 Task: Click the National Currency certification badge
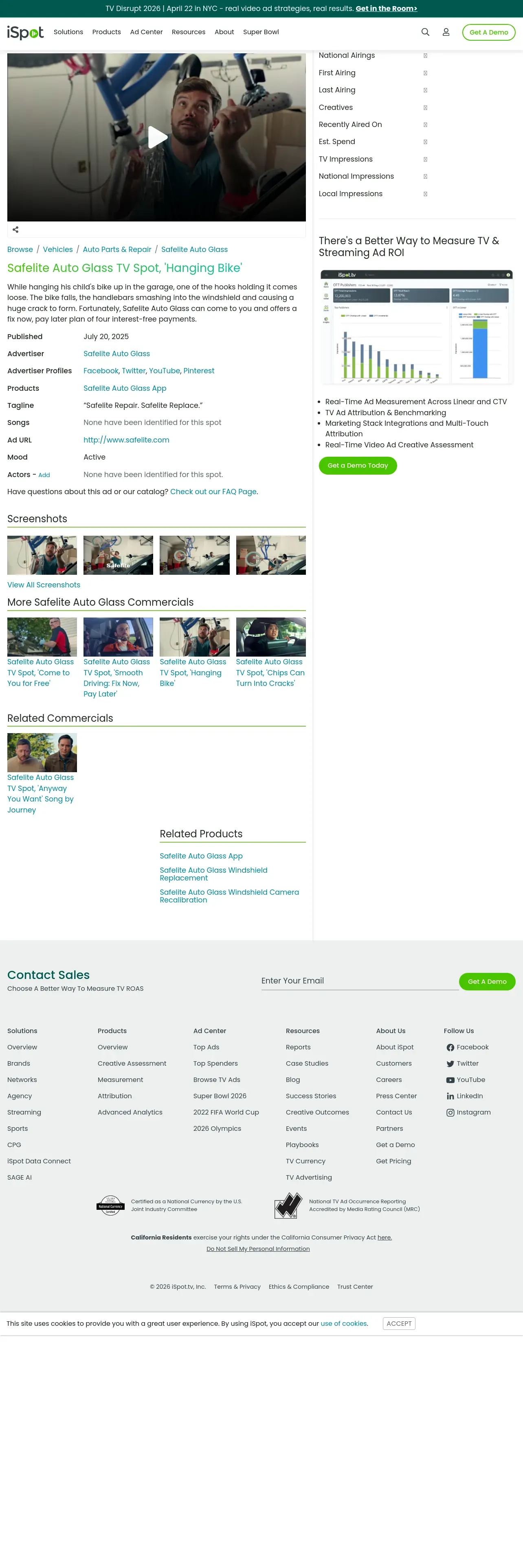click(110, 1205)
